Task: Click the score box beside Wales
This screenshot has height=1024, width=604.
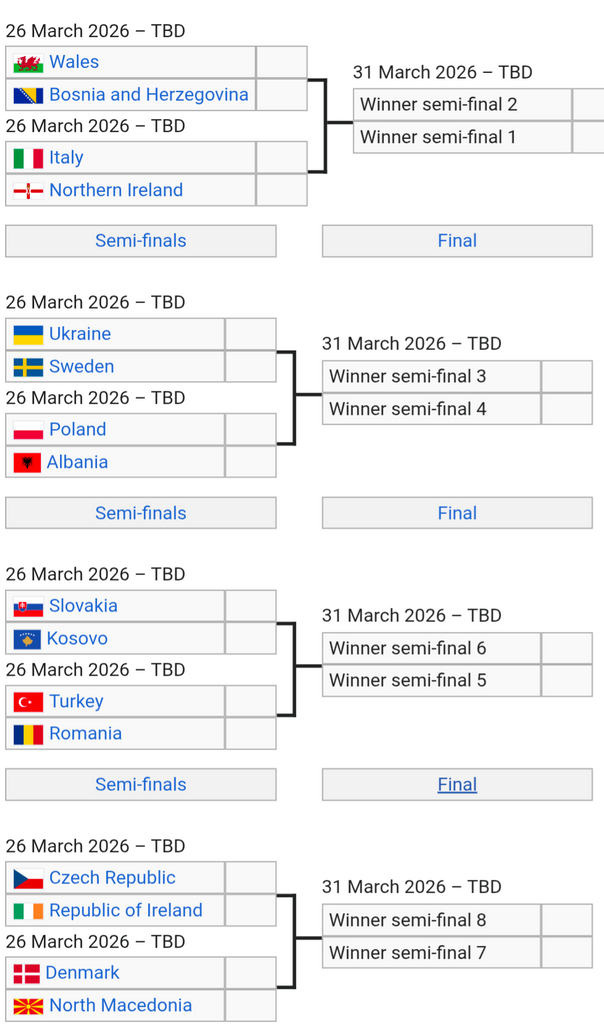Action: 281,63
